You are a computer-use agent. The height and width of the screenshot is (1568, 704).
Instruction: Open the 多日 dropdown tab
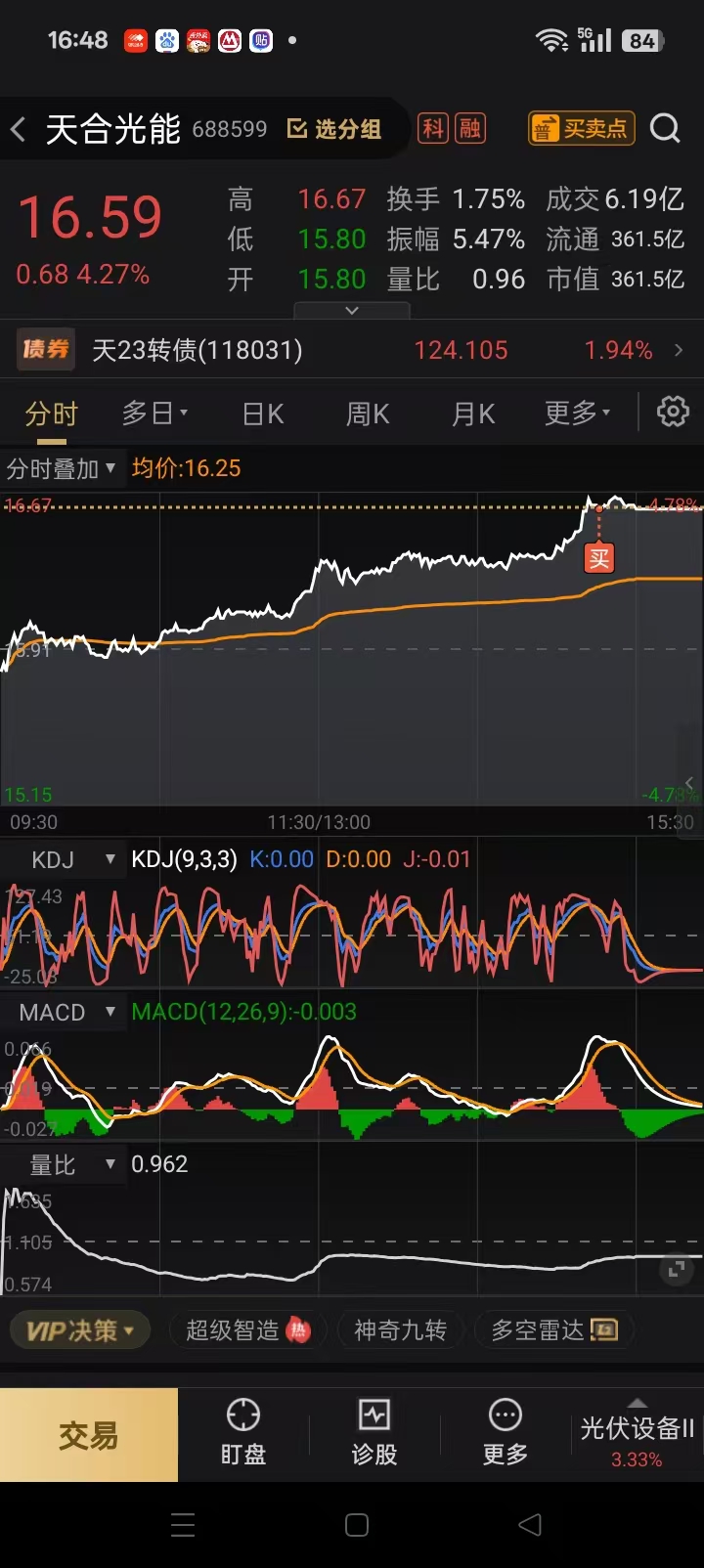154,414
